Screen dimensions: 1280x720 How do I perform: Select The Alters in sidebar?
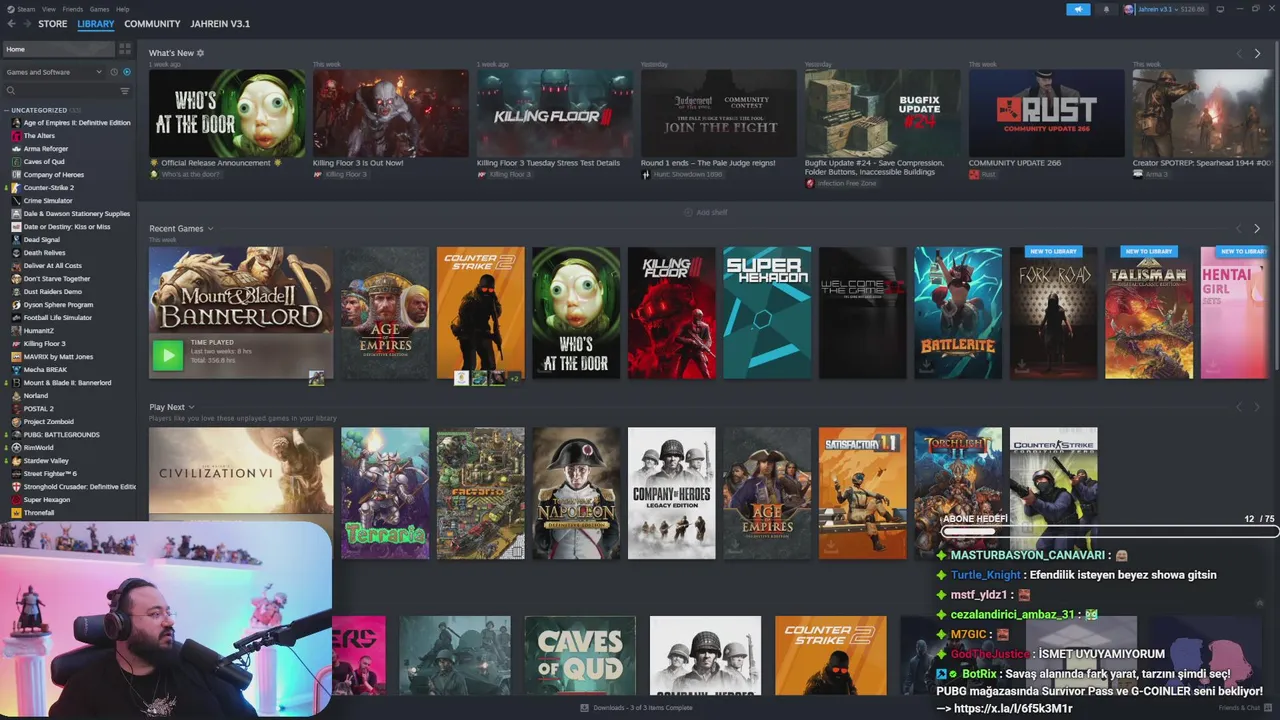click(x=39, y=136)
